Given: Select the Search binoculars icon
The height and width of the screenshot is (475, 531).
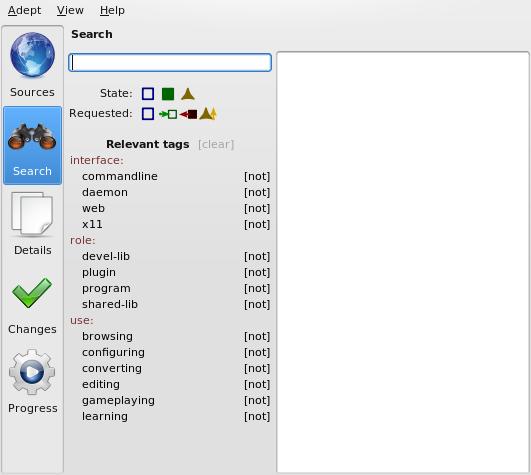Looking at the screenshot, I should [x=32, y=137].
